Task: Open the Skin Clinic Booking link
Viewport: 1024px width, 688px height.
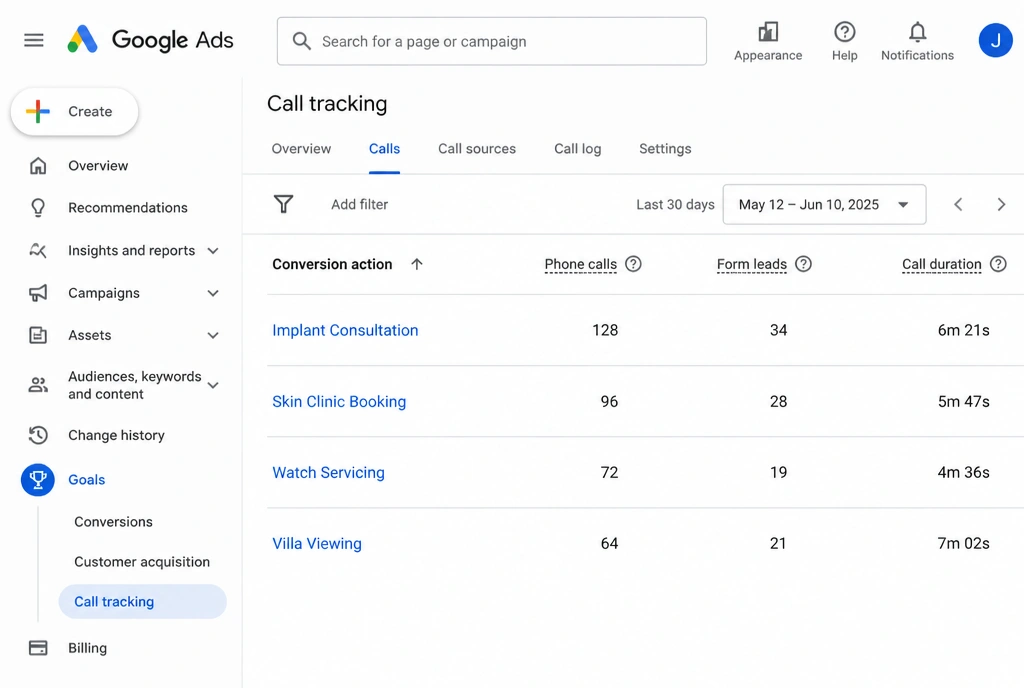Action: (339, 401)
